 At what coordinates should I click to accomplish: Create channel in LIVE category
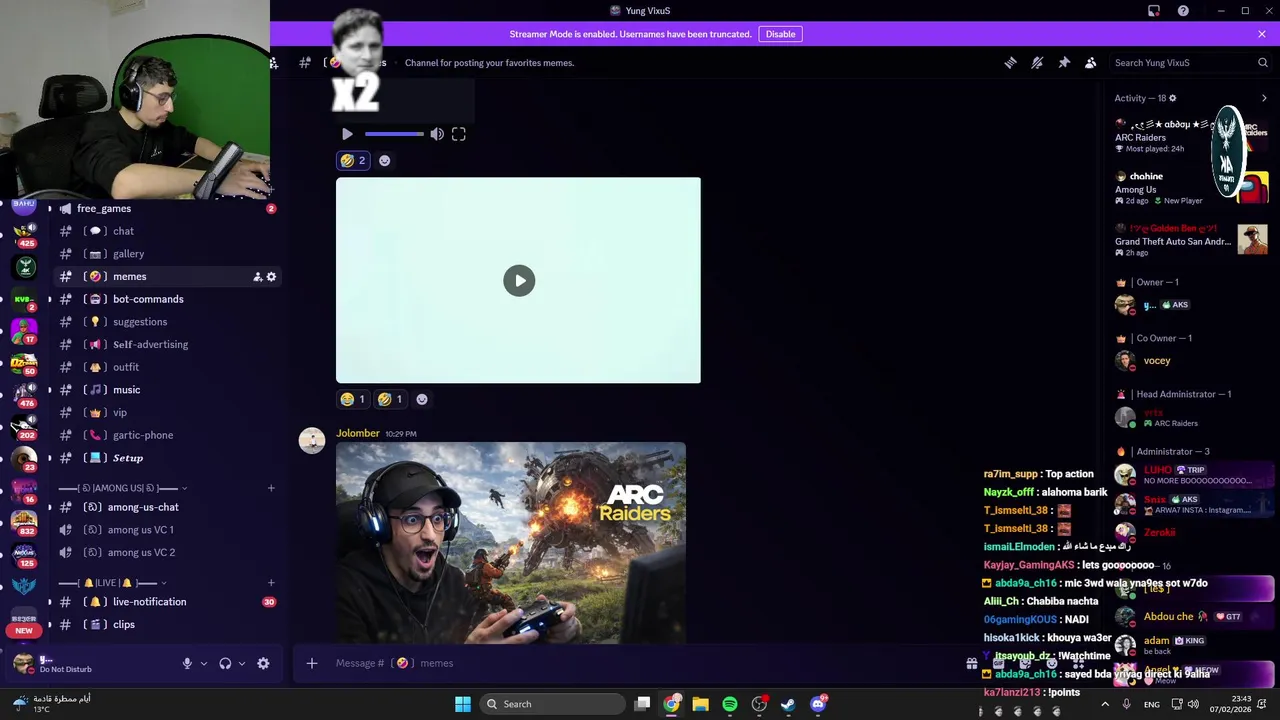click(x=271, y=583)
